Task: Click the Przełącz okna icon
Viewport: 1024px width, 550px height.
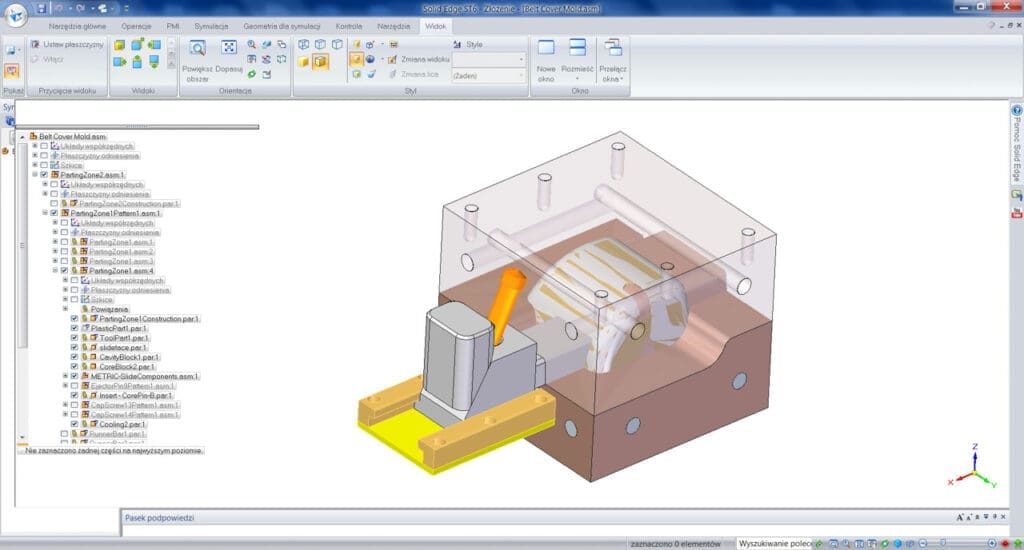Action: pyautogui.click(x=612, y=56)
